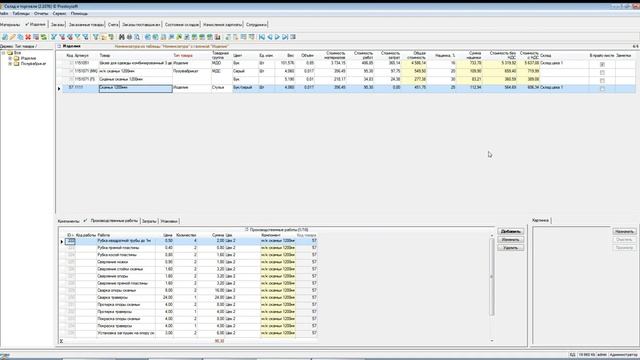Switch to the Заказанные товары tab
640x360 pixels.
pos(86,25)
